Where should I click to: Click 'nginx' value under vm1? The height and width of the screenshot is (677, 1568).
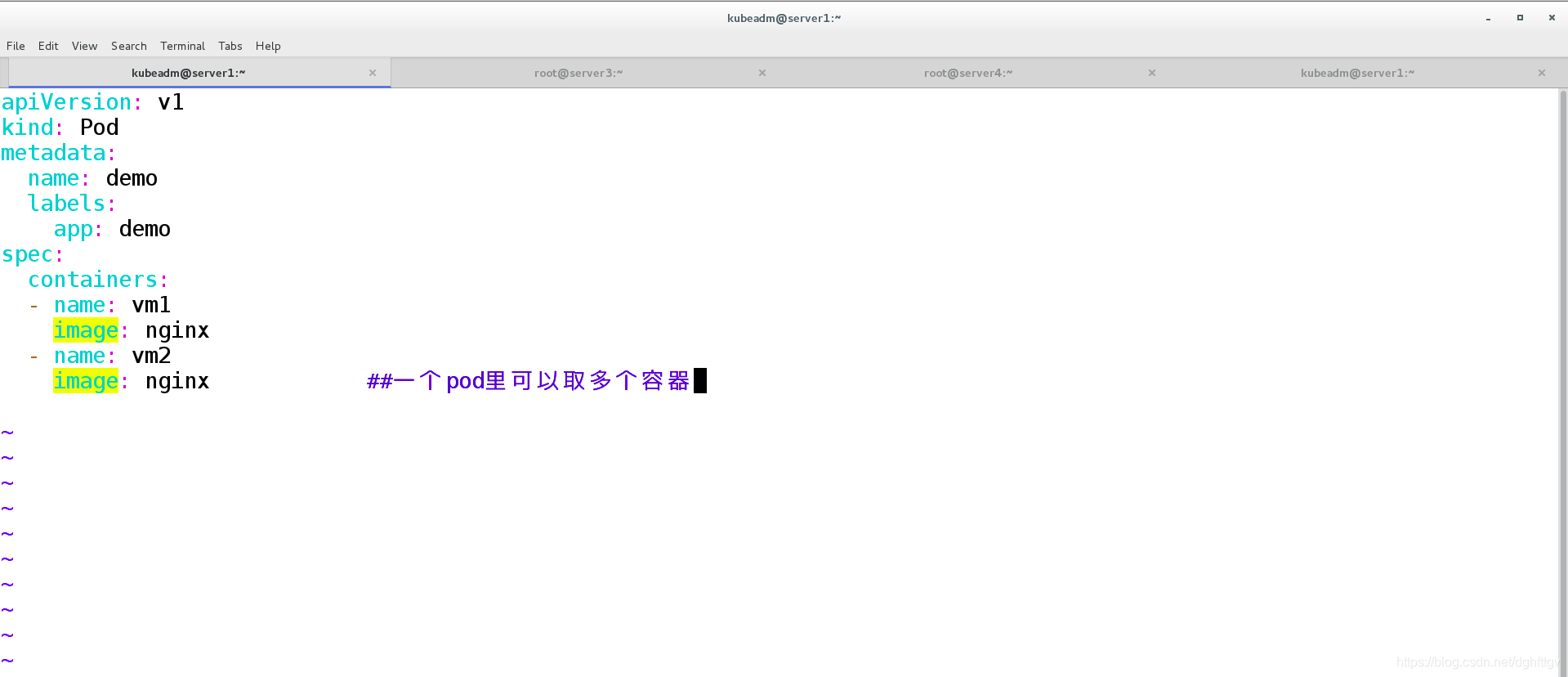(x=177, y=330)
